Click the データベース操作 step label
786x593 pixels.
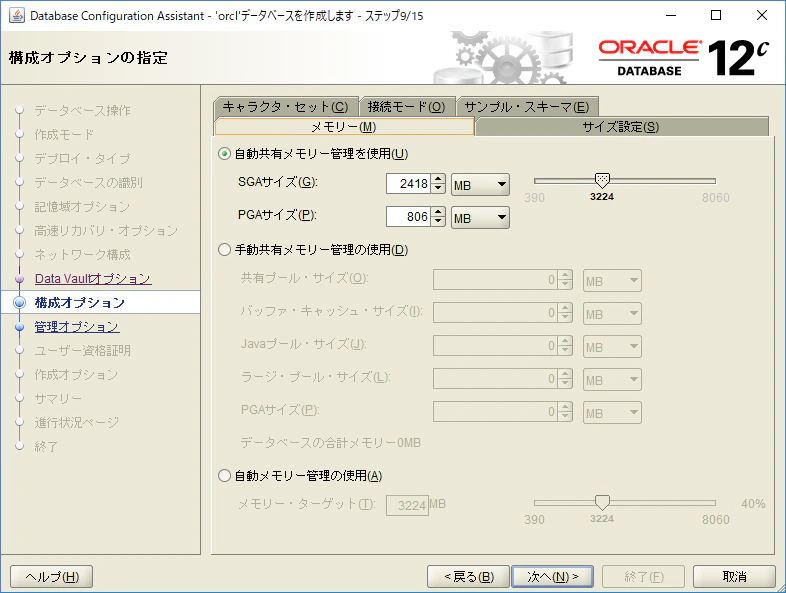pyautogui.click(x=82, y=110)
